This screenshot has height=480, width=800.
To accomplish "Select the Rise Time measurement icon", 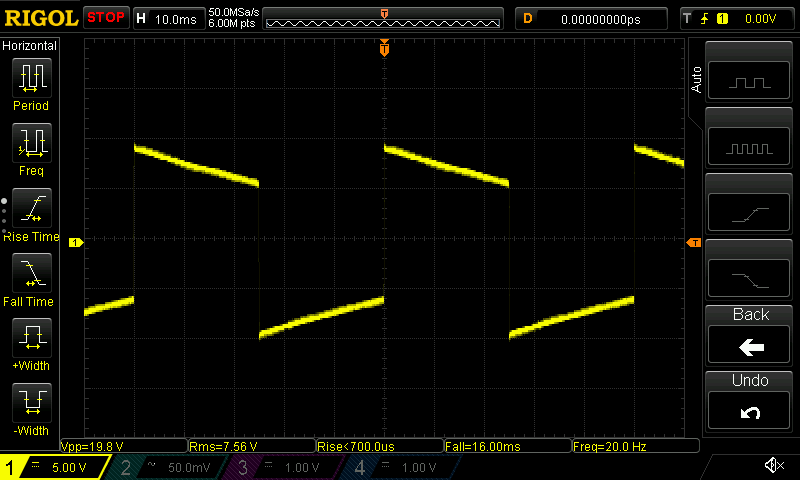I will tap(32, 208).
